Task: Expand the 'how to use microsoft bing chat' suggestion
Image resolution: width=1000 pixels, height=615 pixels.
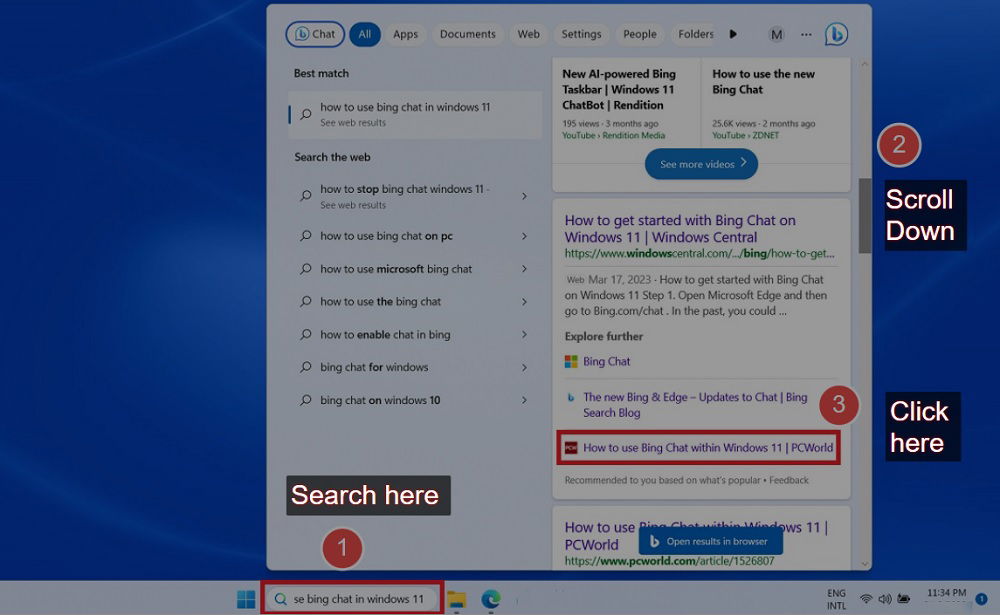Action: (x=525, y=268)
